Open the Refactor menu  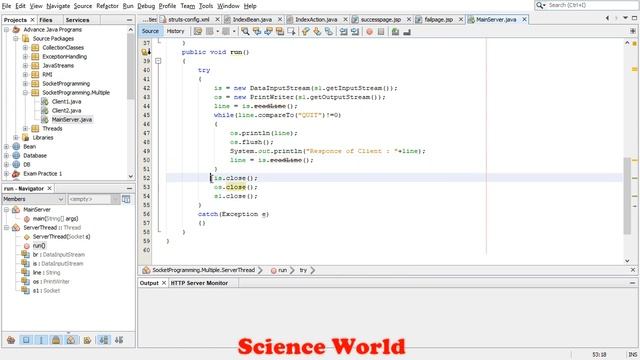coord(107,6)
